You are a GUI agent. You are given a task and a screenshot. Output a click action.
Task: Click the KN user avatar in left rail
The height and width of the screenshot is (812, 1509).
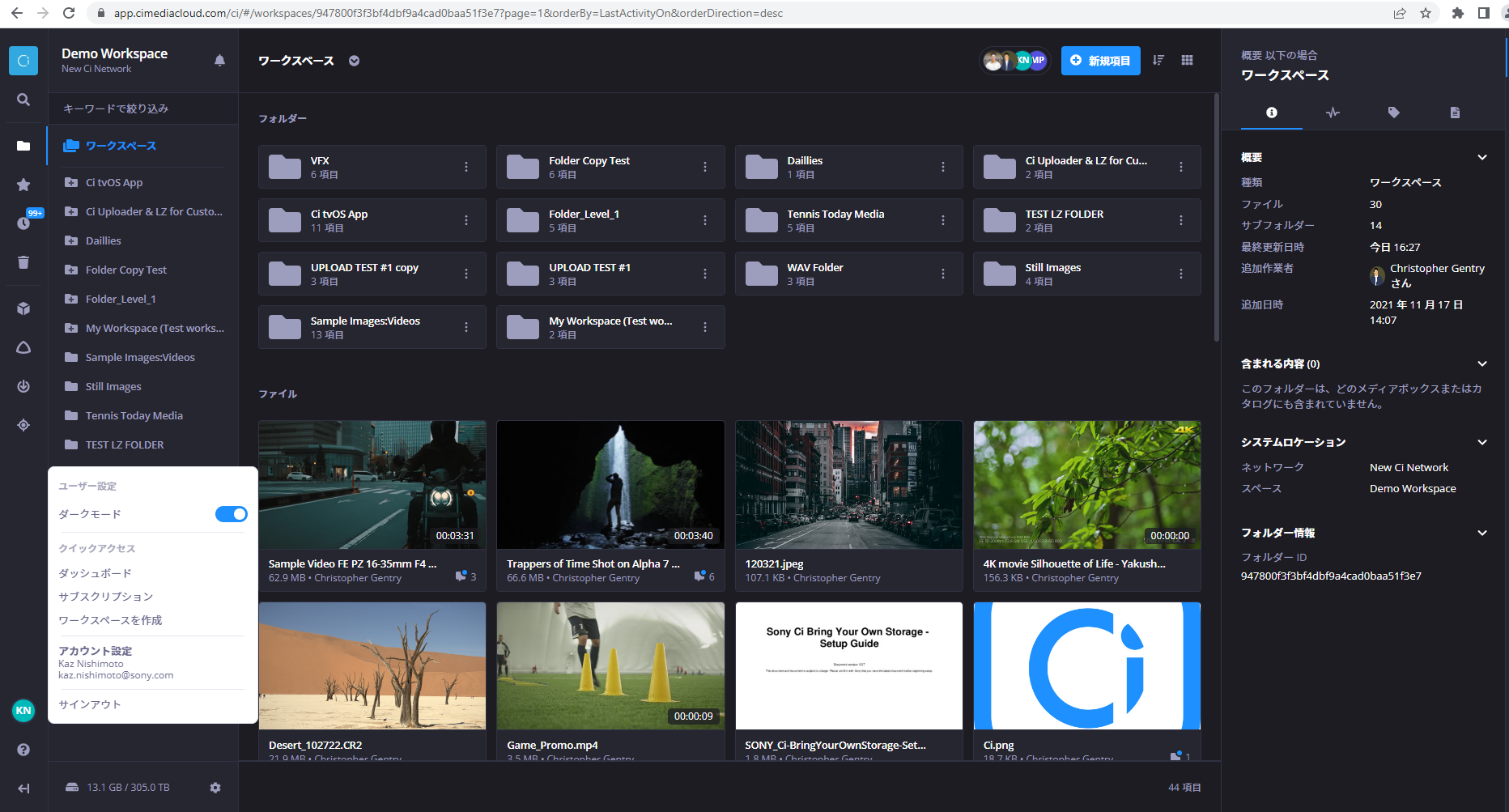(x=23, y=711)
